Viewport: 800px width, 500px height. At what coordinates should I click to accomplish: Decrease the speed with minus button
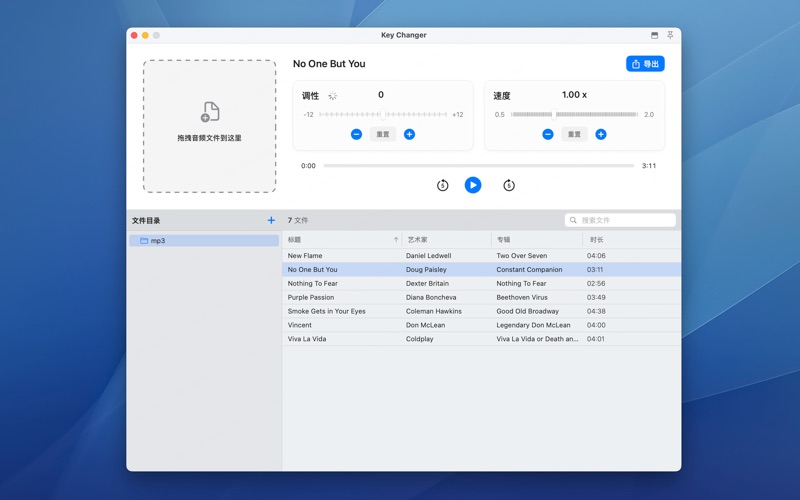pyautogui.click(x=548, y=134)
